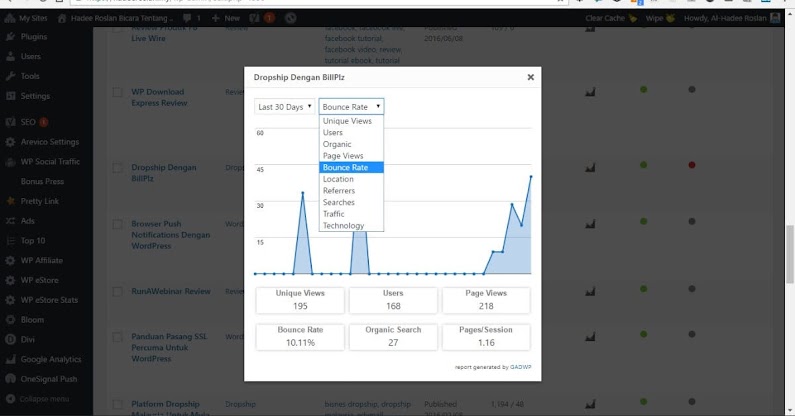The image size is (795, 416).
Task: Open the Ads sidebar menu
Action: tap(27, 221)
